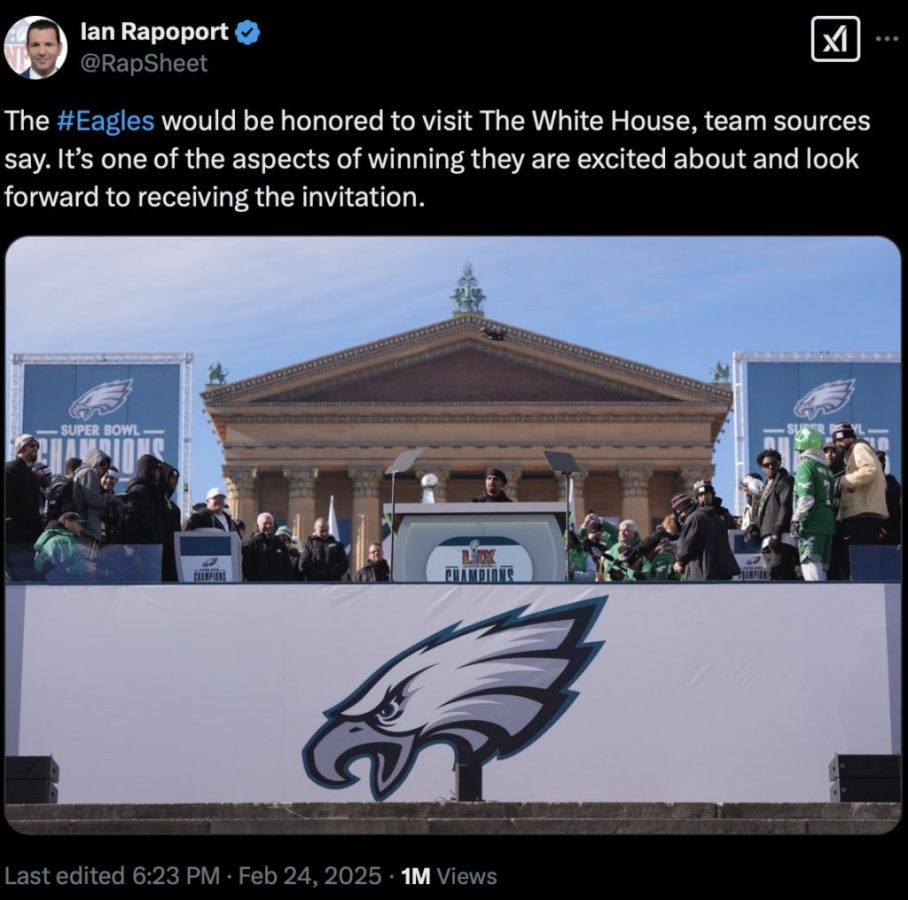Open the @RapSheet handle link
The image size is (908, 900).
(x=144, y=63)
